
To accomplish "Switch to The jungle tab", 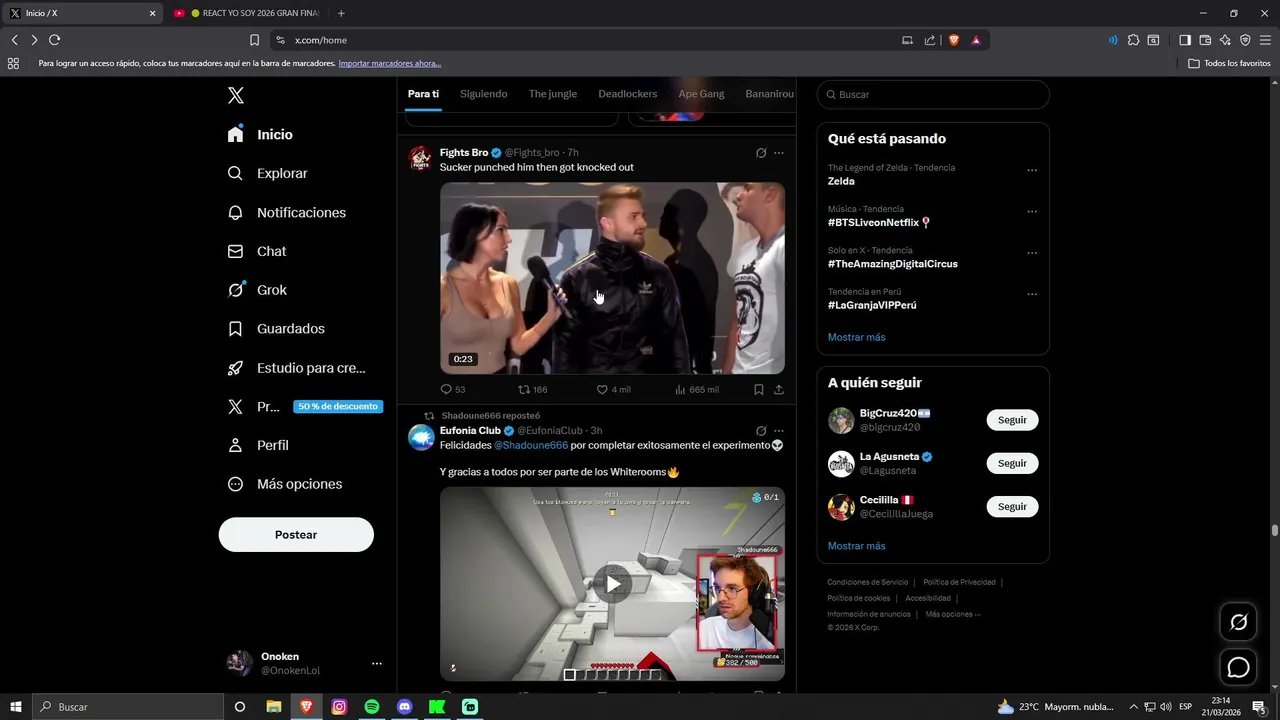I will [x=553, y=94].
